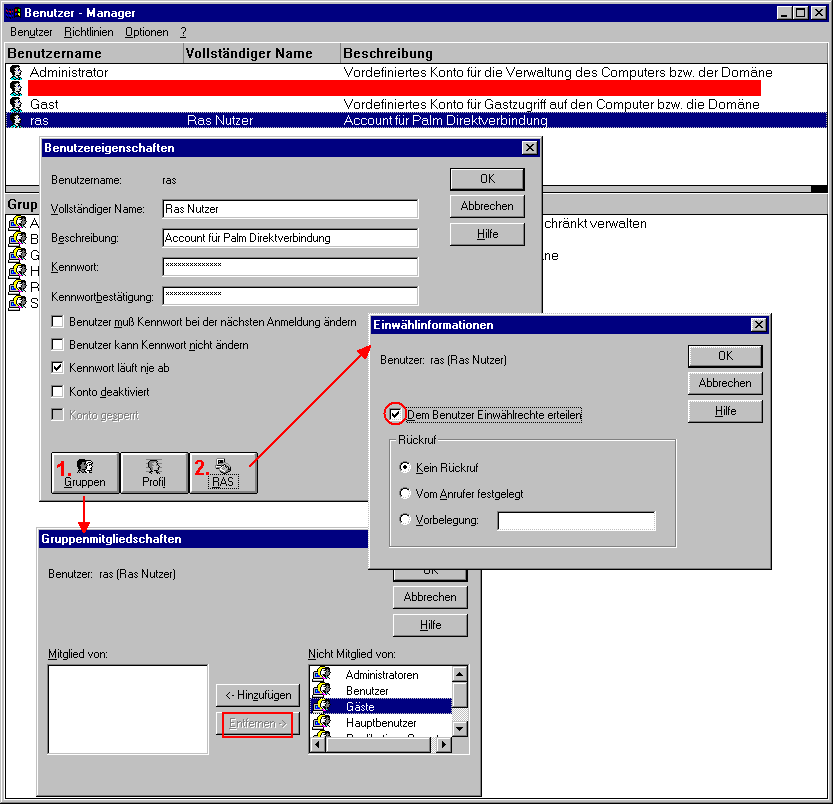Image resolution: width=833 pixels, height=804 pixels.
Task: Click the Gruppen icon button
Action: point(85,472)
